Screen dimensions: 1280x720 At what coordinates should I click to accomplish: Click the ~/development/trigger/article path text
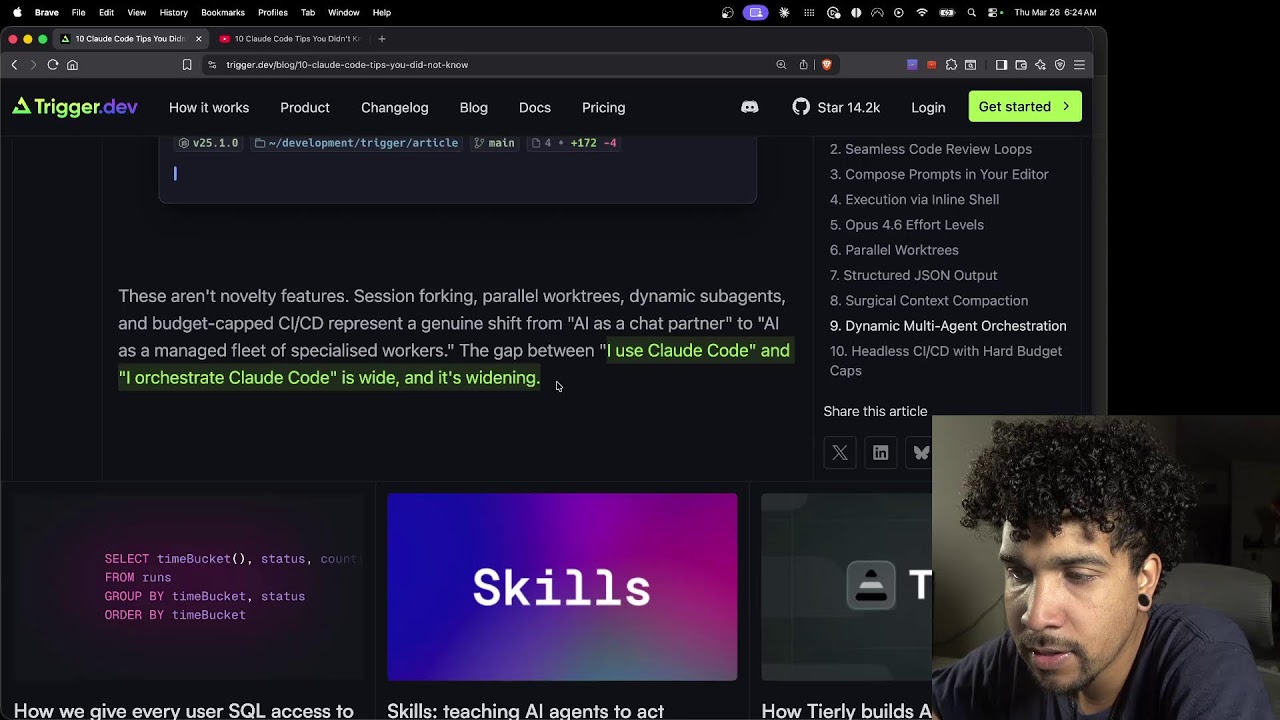pos(356,143)
